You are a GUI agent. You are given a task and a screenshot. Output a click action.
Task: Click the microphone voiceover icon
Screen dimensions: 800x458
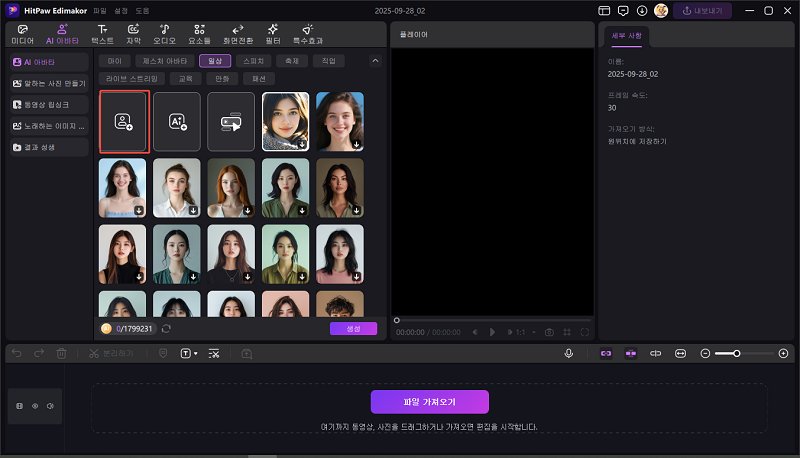point(568,353)
